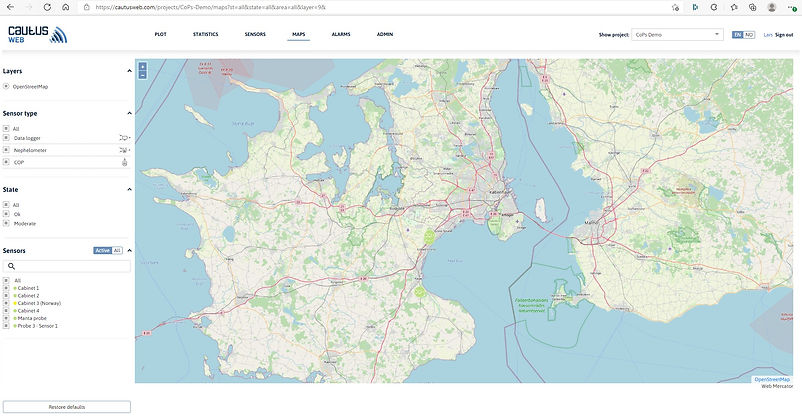802x418 pixels.
Task: Click the browser refresh extension icon
Action: (714, 7)
